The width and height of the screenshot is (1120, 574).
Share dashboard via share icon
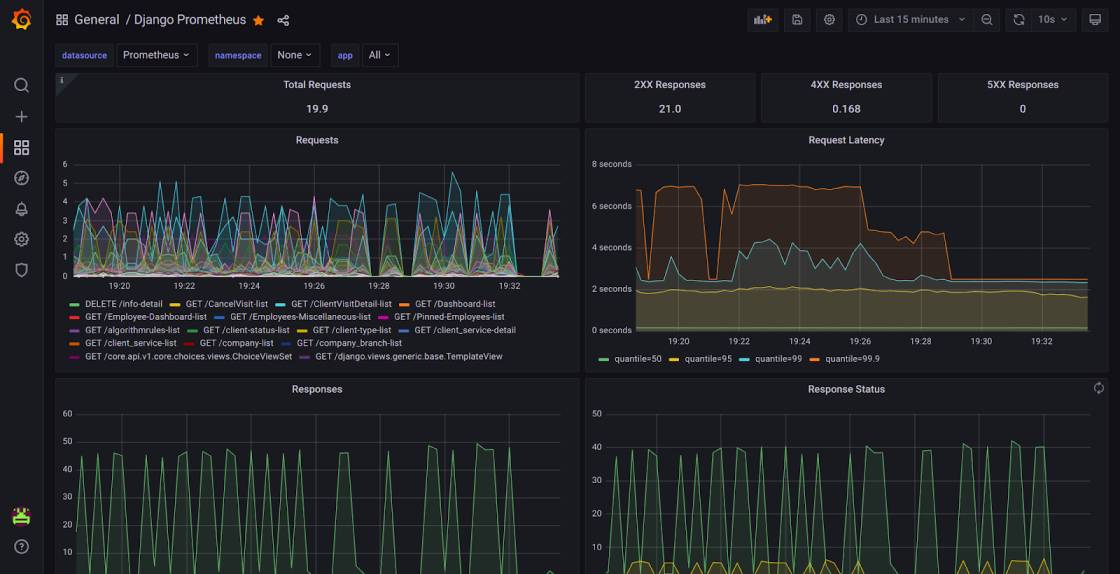[x=283, y=20]
